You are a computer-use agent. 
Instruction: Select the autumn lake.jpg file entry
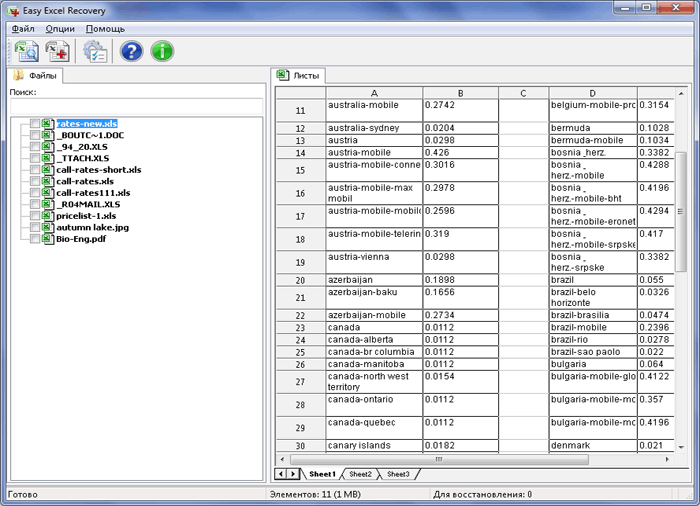tap(92, 227)
